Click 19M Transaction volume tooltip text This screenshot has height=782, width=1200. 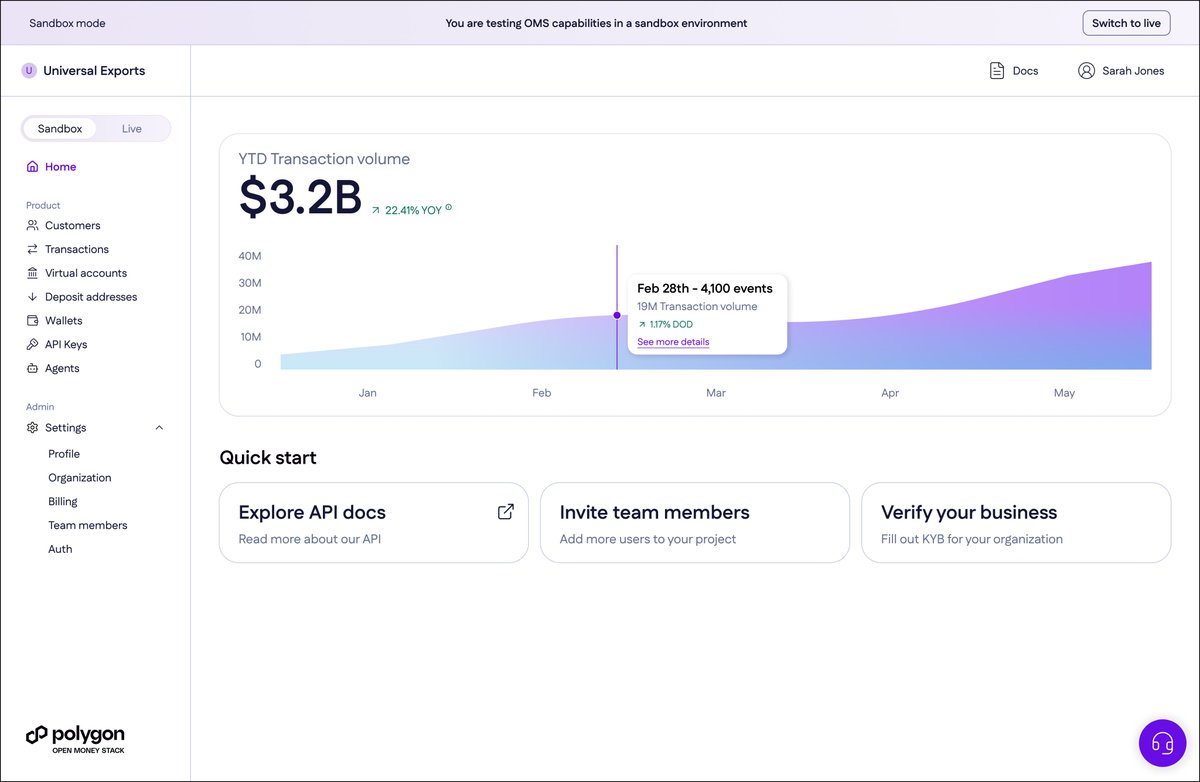(x=697, y=307)
